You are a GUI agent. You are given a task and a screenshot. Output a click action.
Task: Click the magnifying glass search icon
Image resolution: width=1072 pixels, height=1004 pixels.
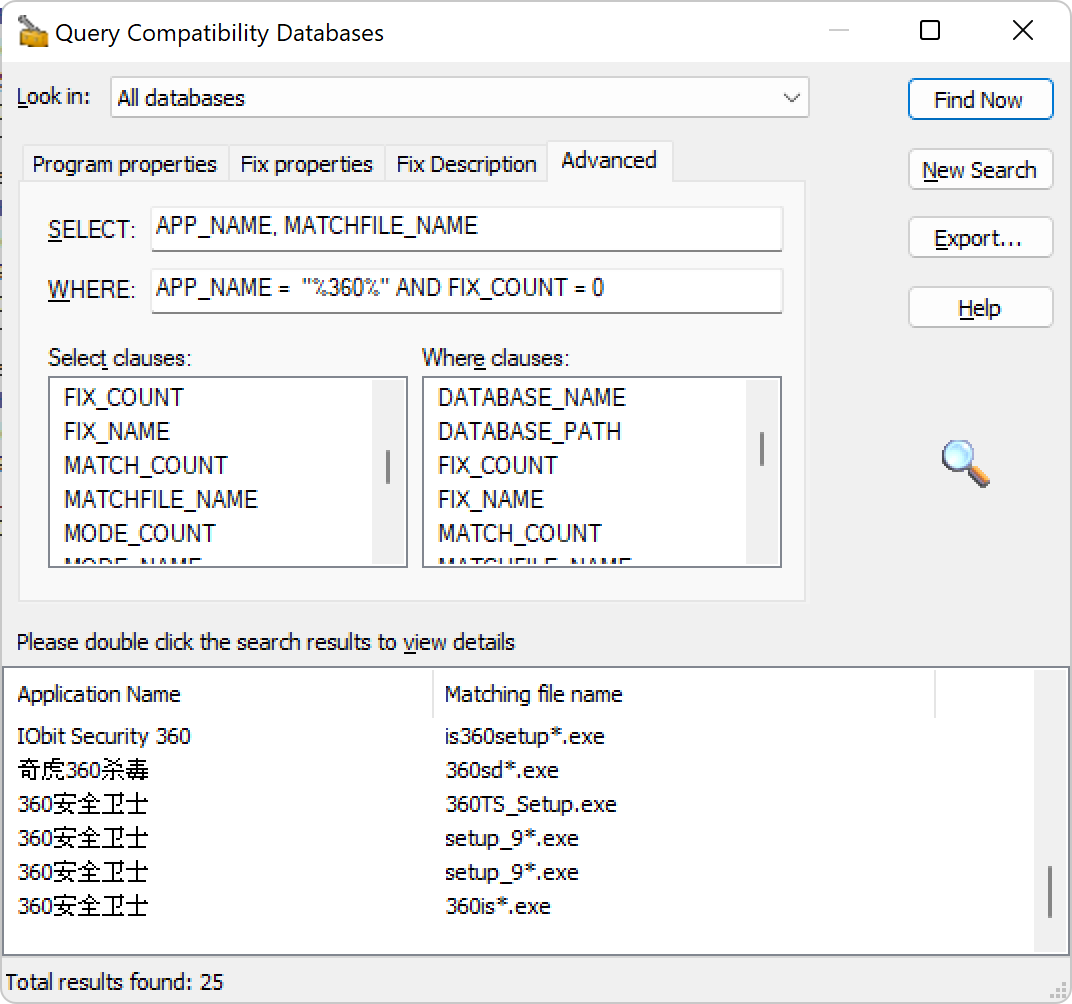click(x=965, y=463)
